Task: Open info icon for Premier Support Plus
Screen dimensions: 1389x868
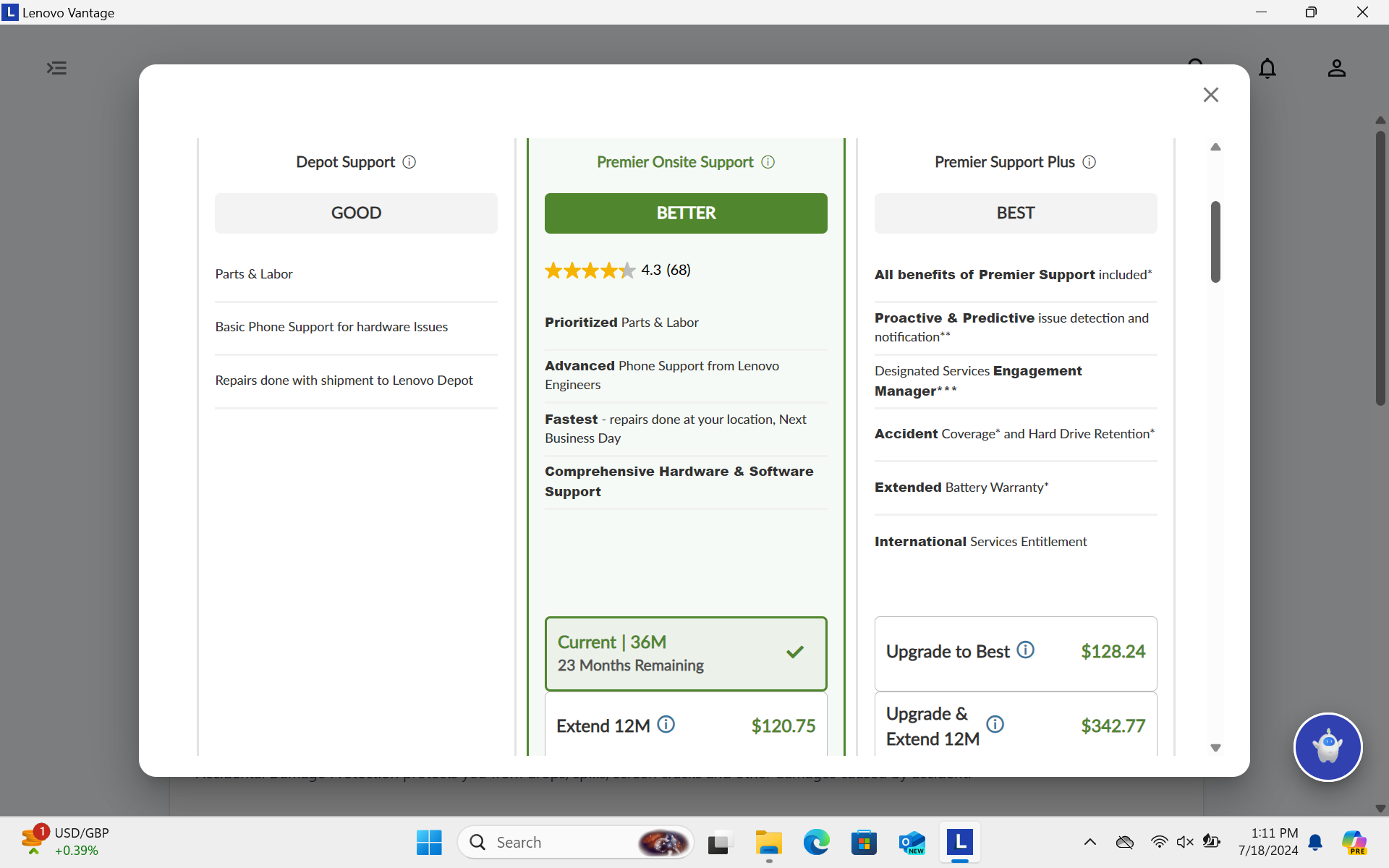Action: pyautogui.click(x=1089, y=162)
